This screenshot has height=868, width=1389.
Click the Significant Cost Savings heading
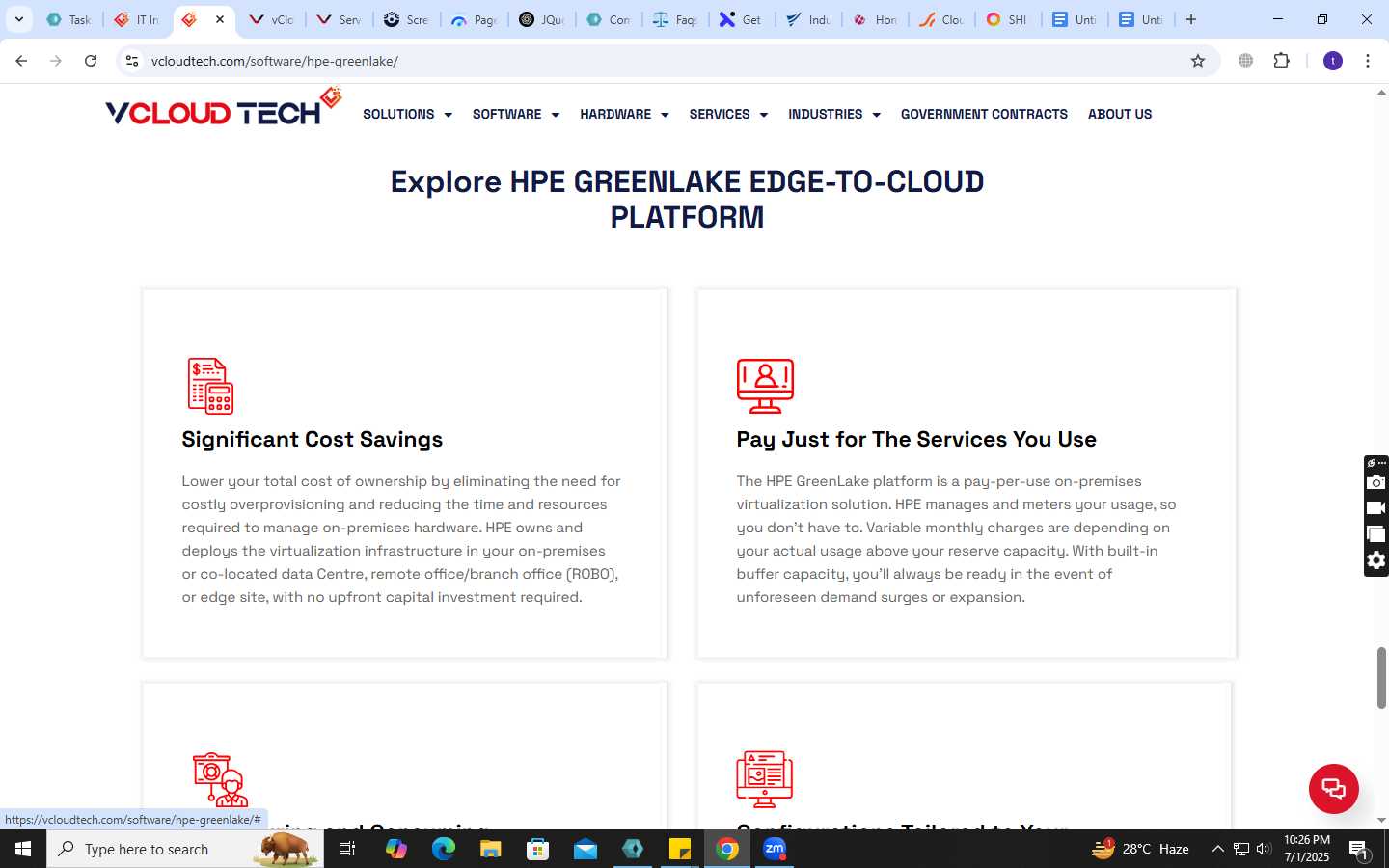pos(313,439)
